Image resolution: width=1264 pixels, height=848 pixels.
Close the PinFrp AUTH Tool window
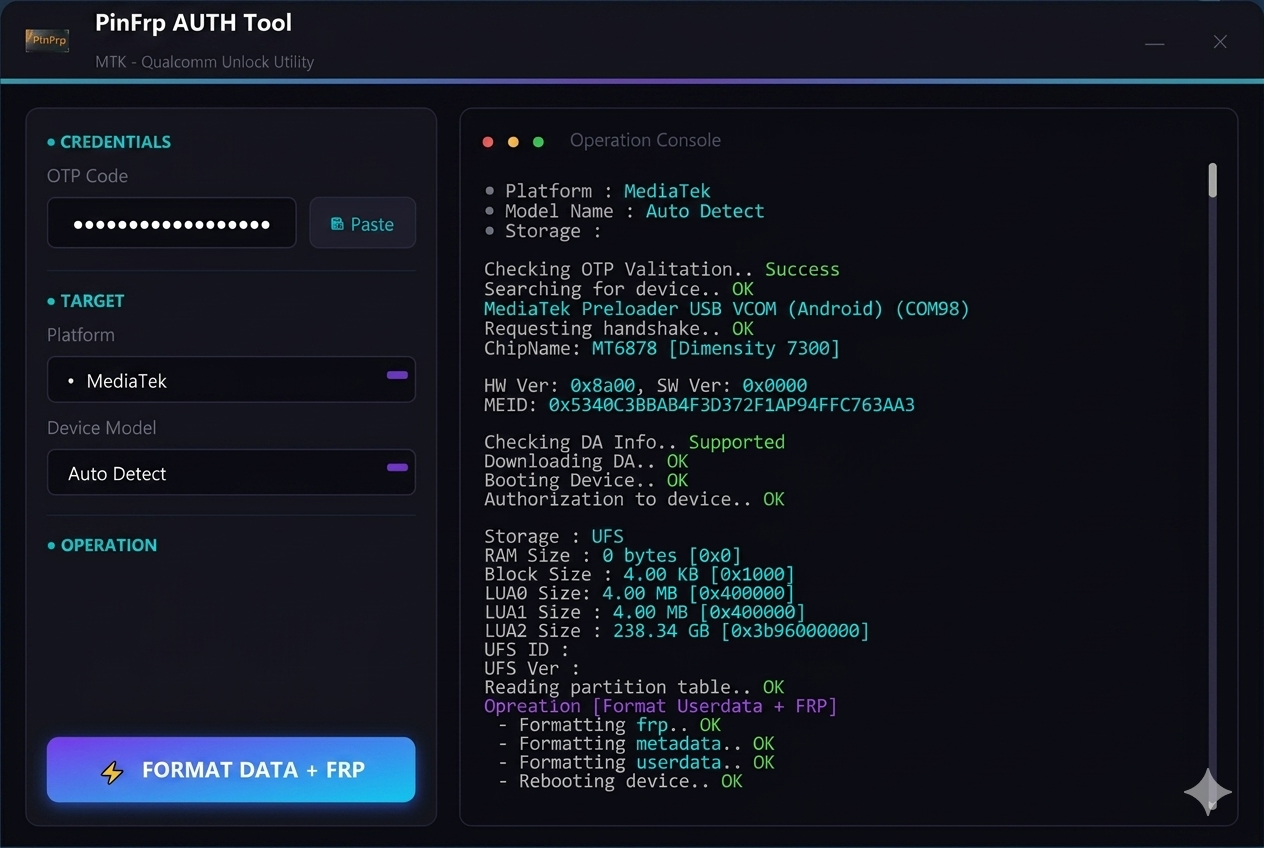click(x=1220, y=42)
